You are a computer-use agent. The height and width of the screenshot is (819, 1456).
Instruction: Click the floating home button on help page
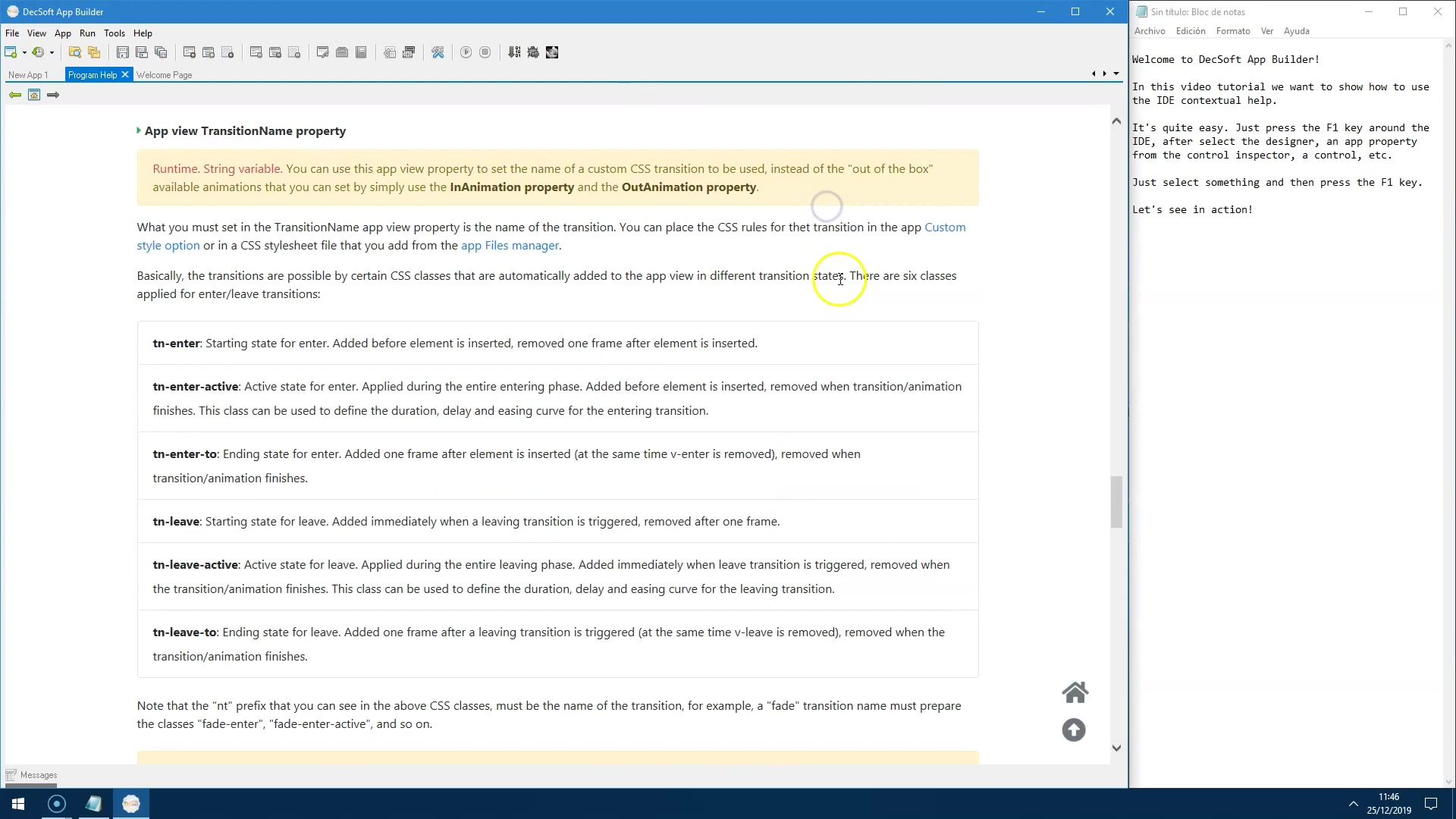tap(1075, 692)
